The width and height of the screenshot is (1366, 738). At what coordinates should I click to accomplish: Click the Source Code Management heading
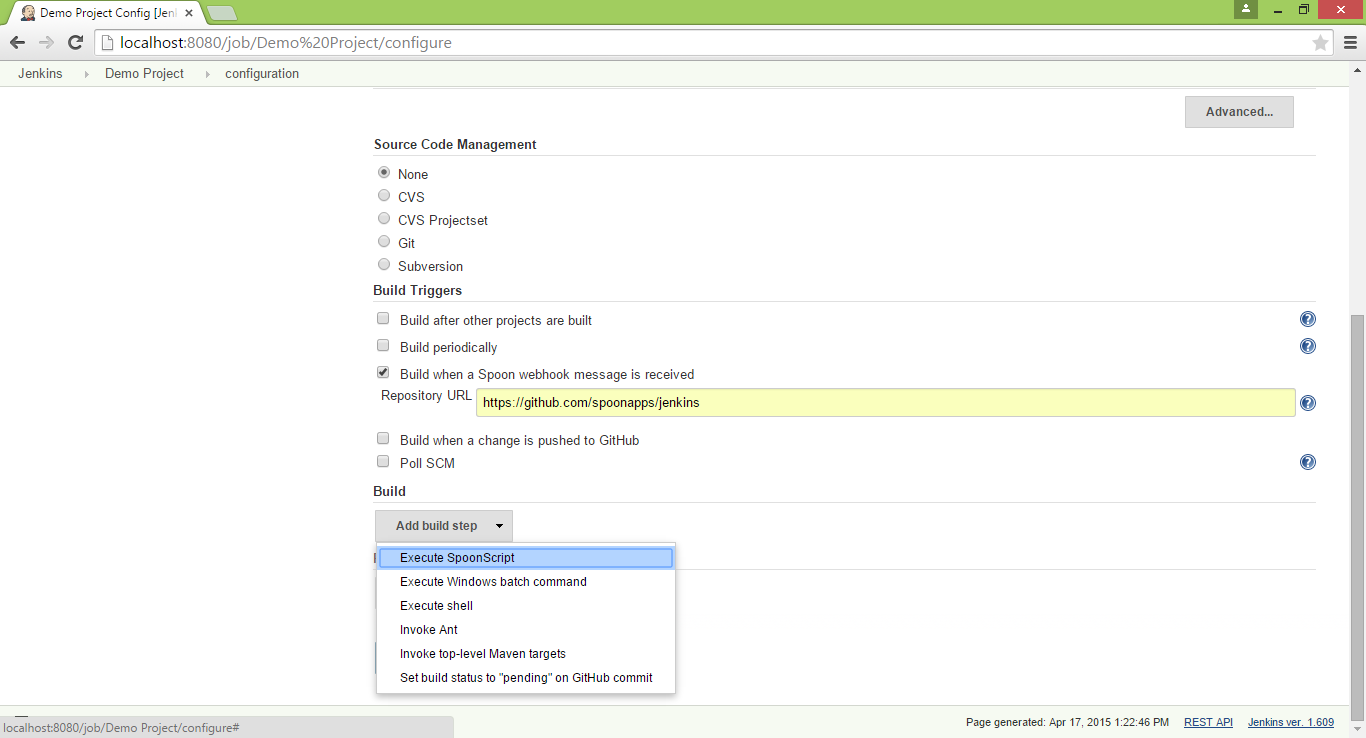pos(455,145)
